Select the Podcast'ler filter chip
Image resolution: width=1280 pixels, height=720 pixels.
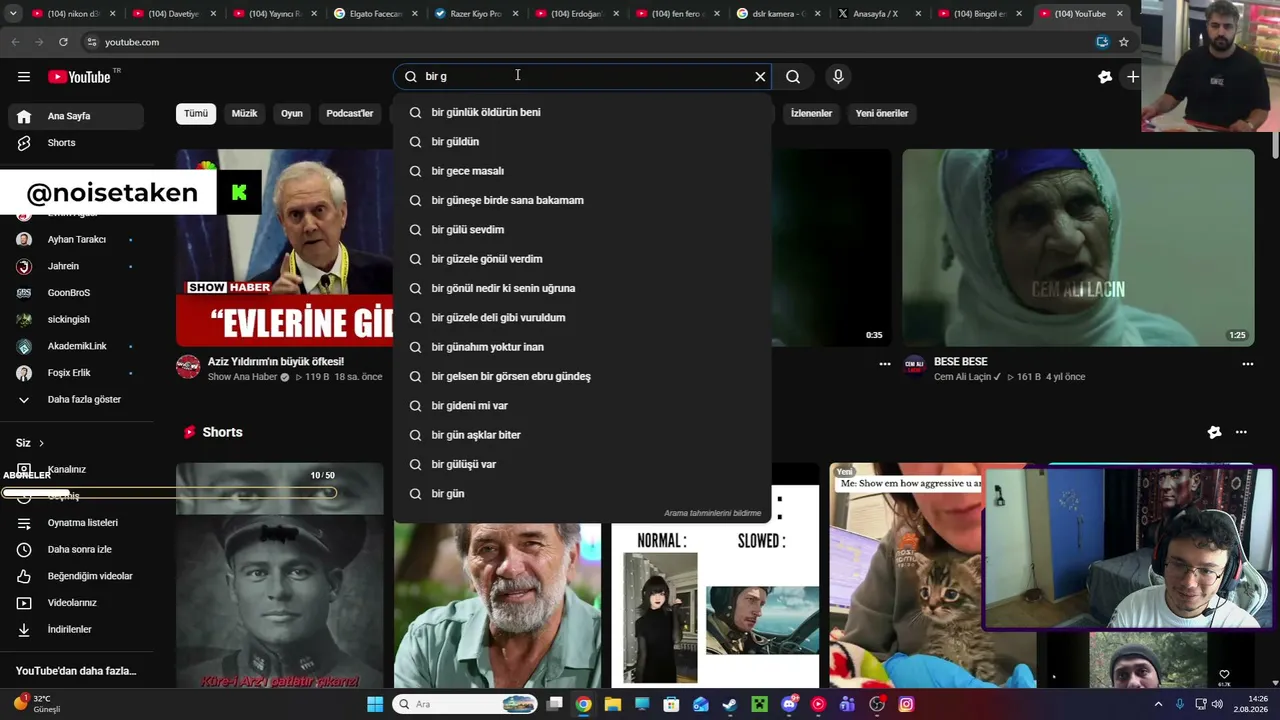[x=350, y=113]
